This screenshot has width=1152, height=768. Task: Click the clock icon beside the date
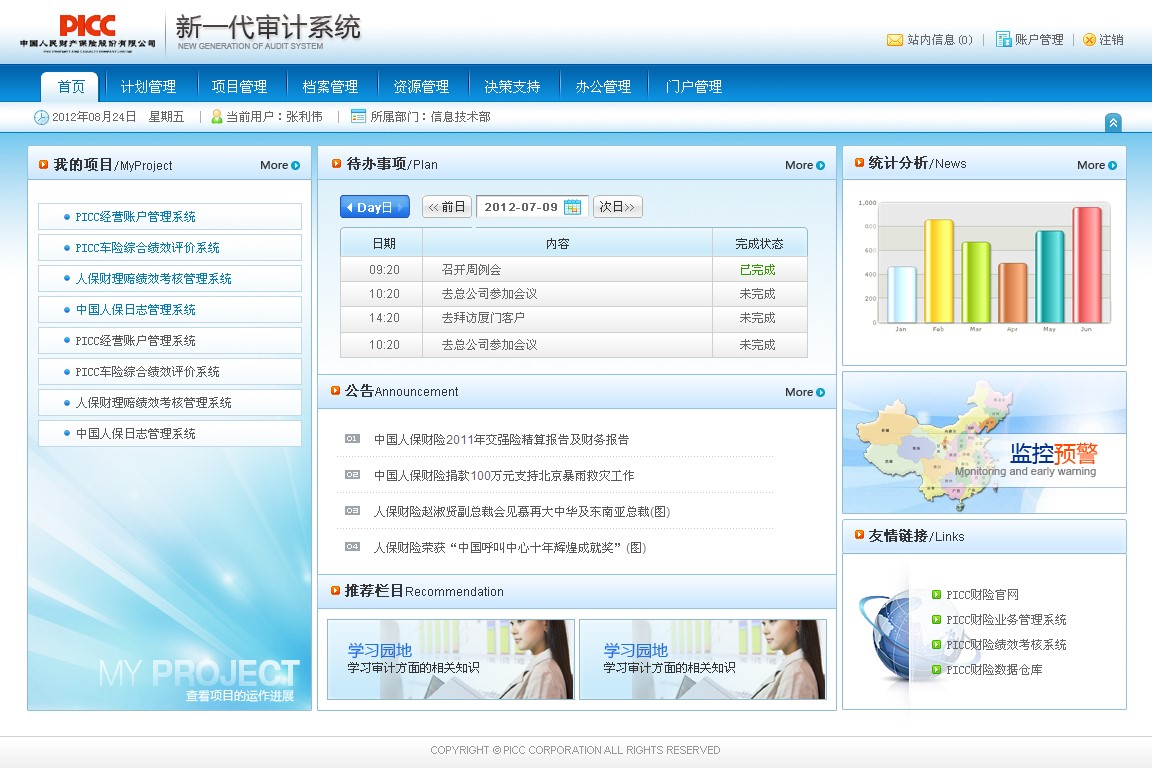(41, 117)
